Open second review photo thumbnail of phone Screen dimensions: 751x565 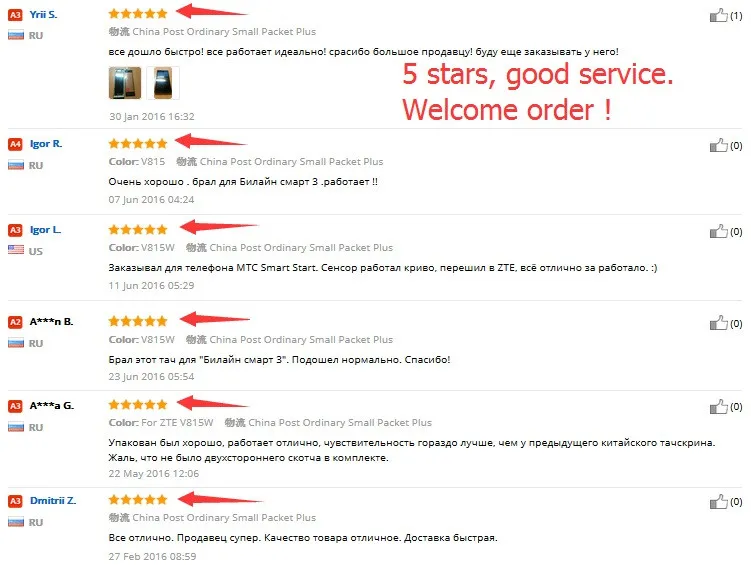coord(163,83)
